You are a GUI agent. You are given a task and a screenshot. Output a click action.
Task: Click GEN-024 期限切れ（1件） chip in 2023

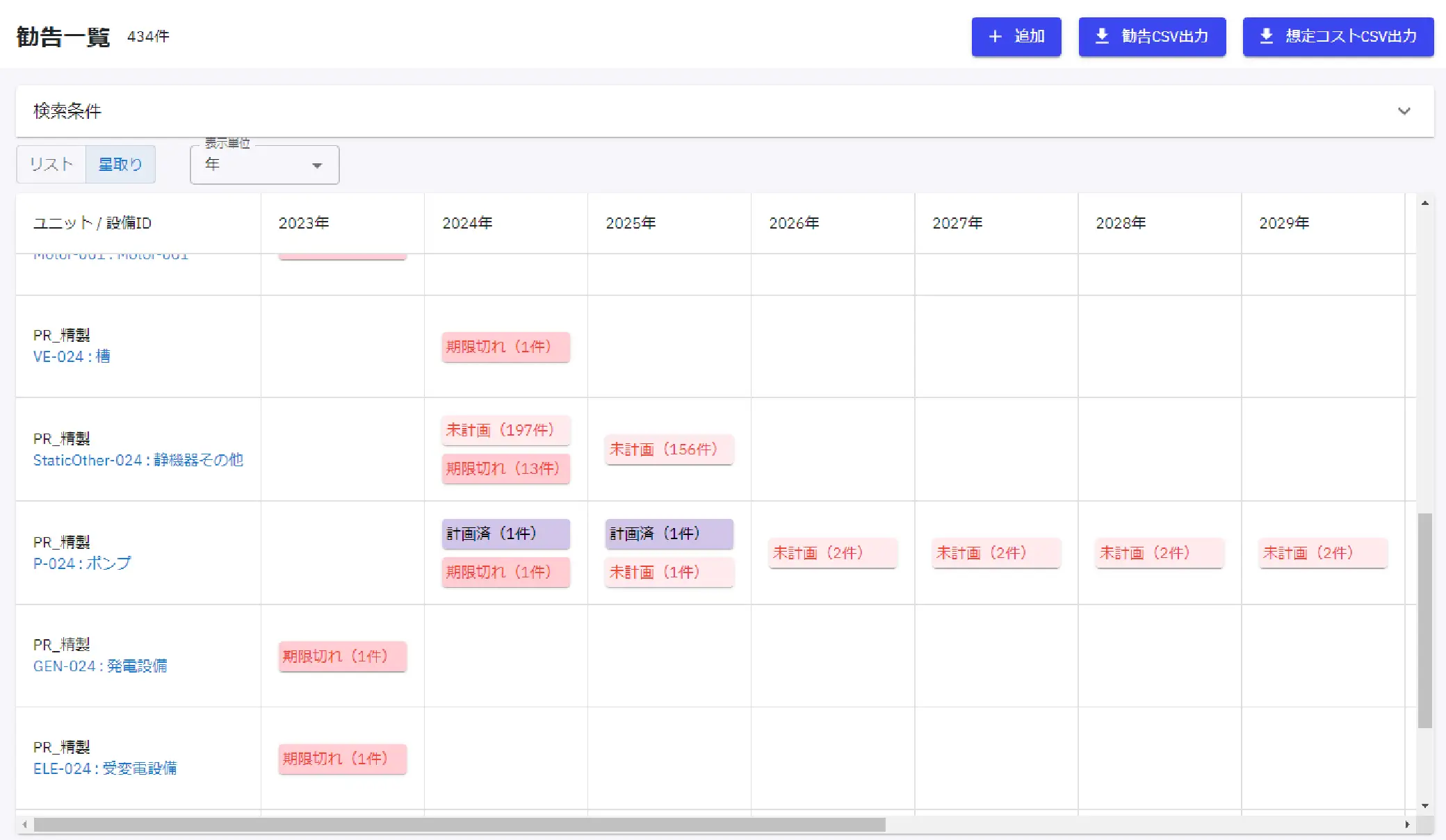342,657
